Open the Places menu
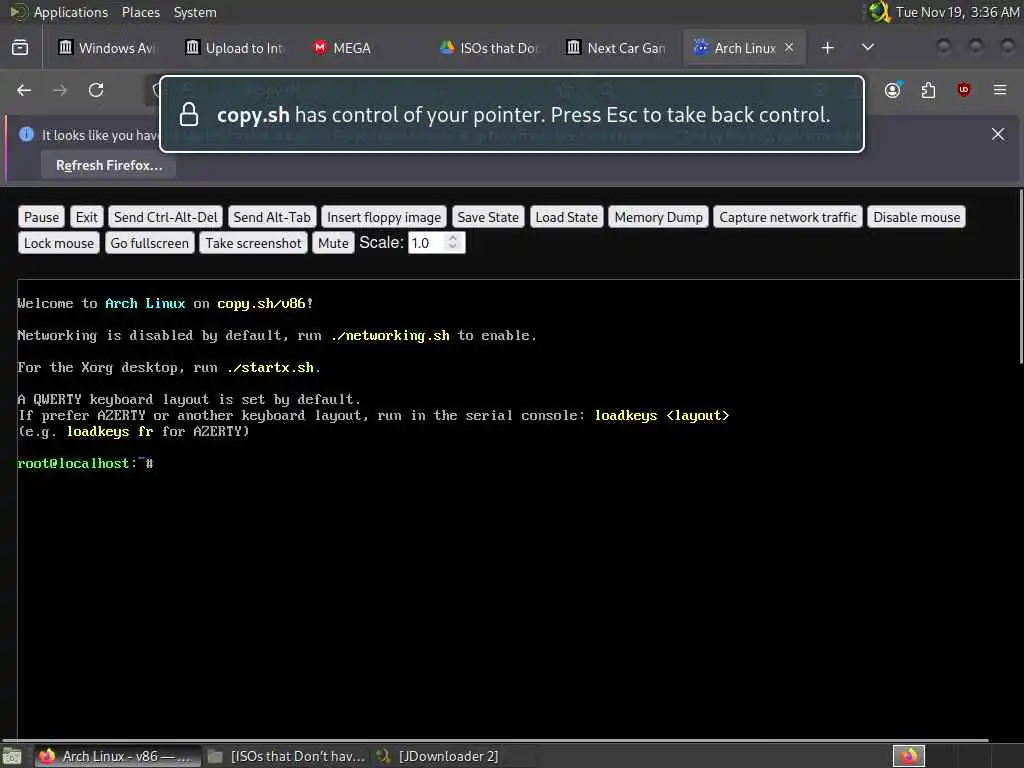Screen dimensions: 1024x768 [x=140, y=12]
